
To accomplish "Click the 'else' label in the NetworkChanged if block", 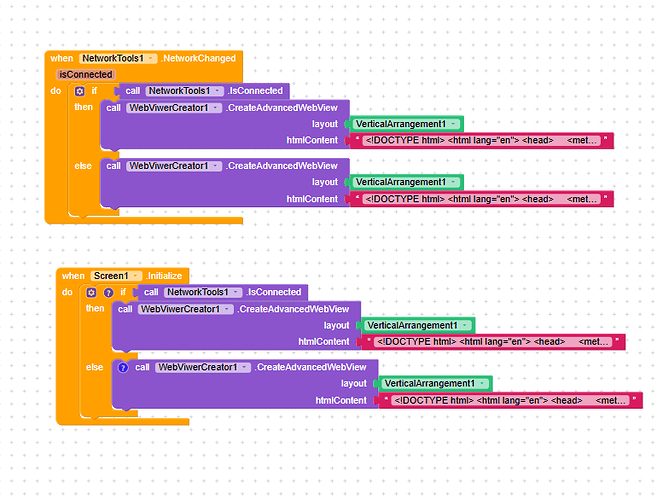I will tap(83, 166).
